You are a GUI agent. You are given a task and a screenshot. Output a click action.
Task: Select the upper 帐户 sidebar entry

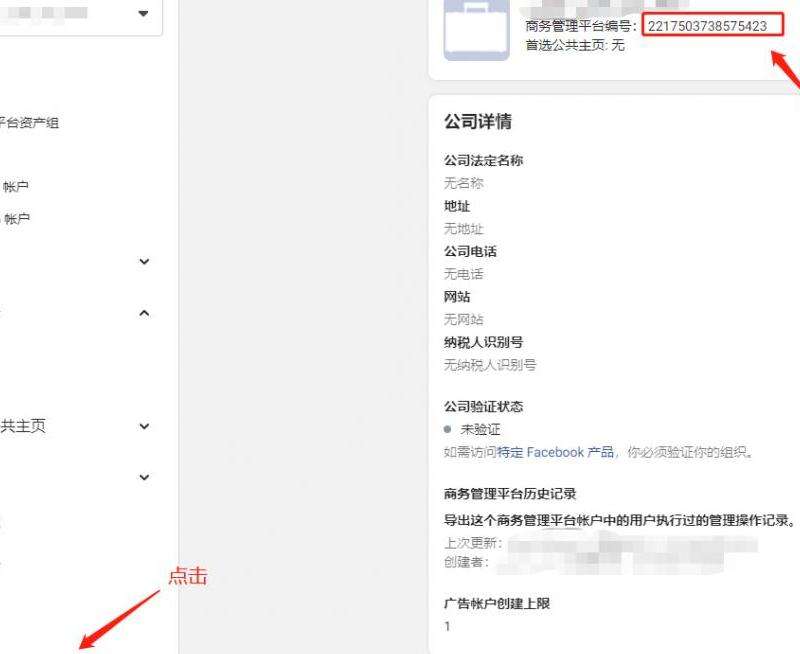16,186
